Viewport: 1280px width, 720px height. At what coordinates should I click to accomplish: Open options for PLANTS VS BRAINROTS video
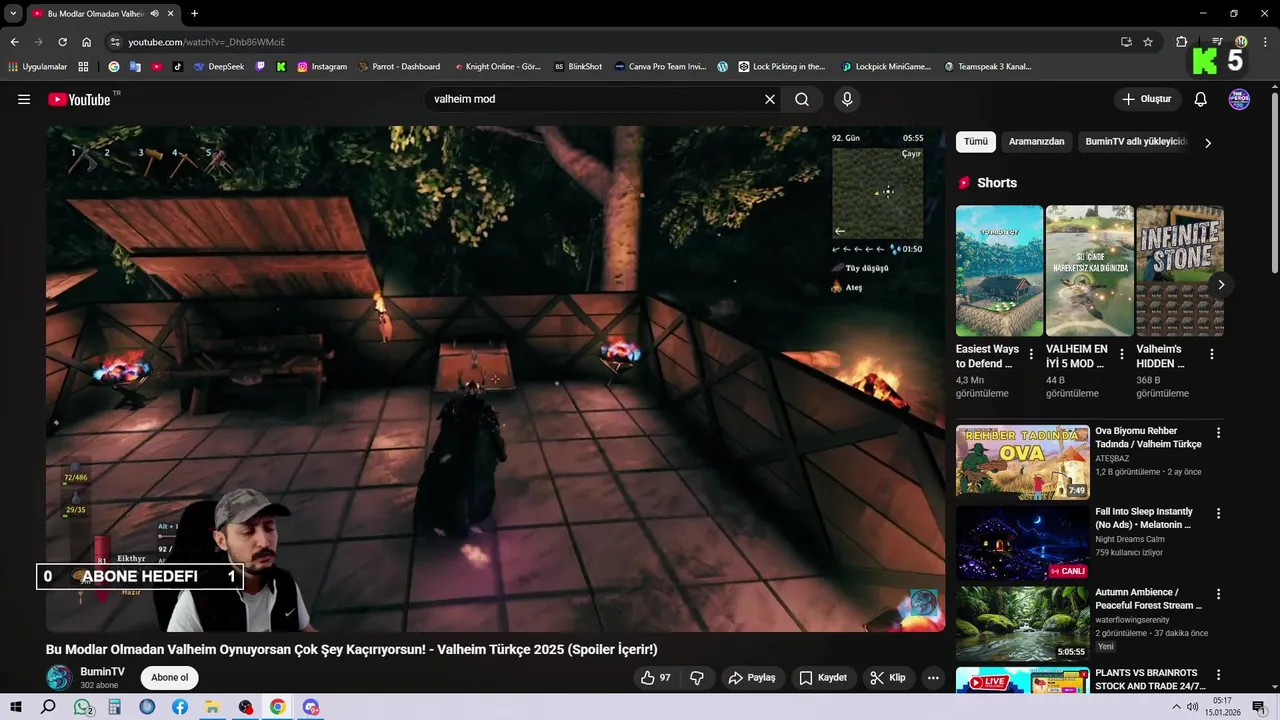pyautogui.click(x=1218, y=675)
